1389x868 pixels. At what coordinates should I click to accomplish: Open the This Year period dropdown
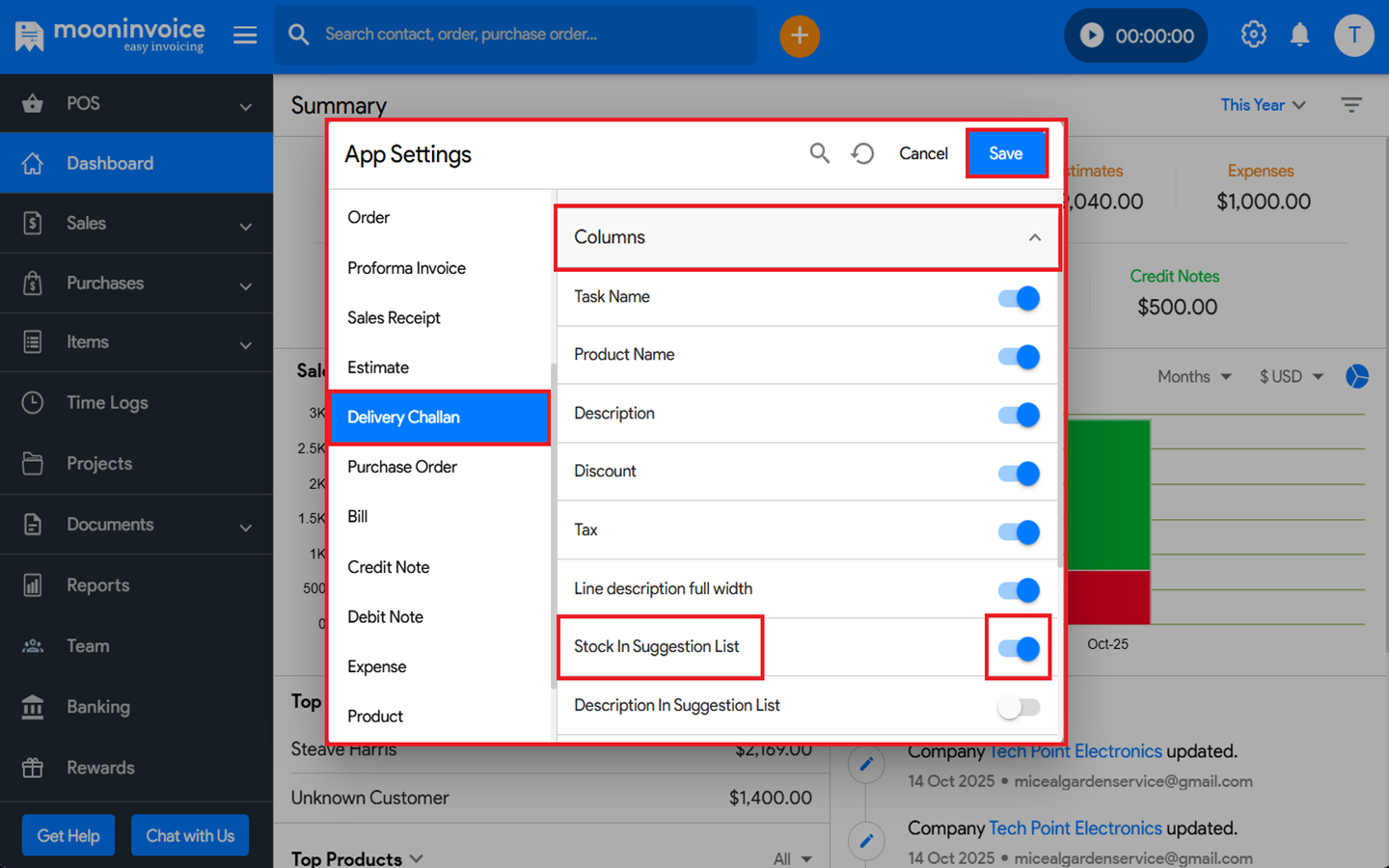point(1262,105)
